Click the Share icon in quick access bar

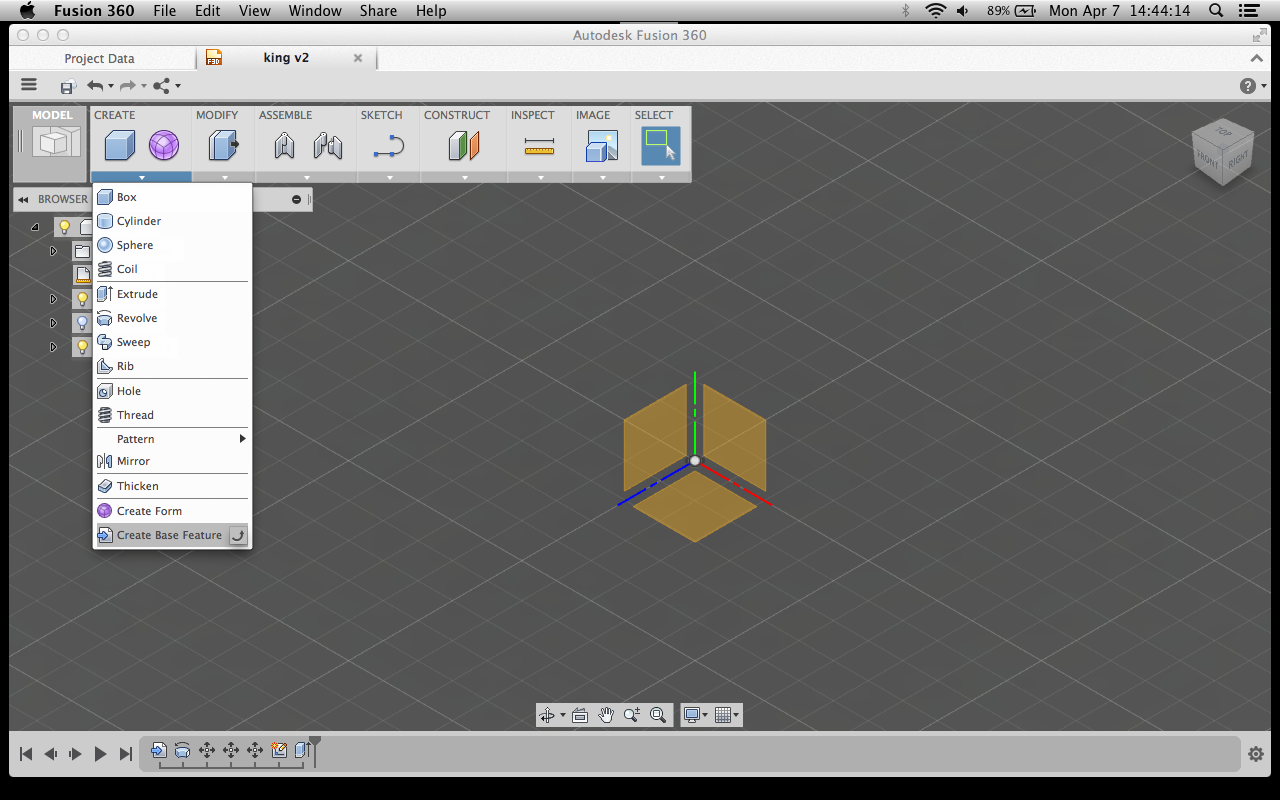click(x=162, y=86)
